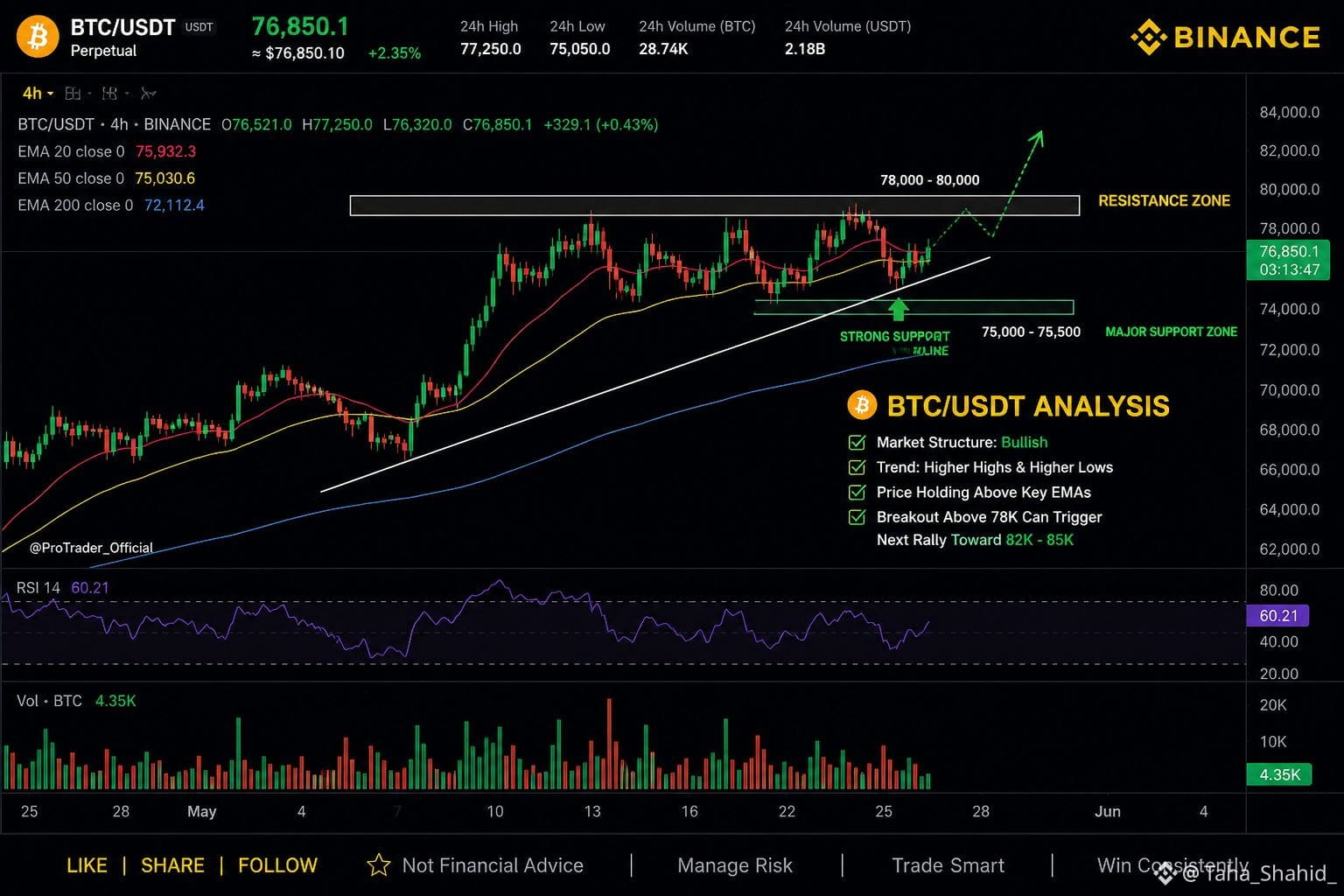1344x896 pixels.
Task: Click the Perpetual contract label
Action: click(103, 51)
